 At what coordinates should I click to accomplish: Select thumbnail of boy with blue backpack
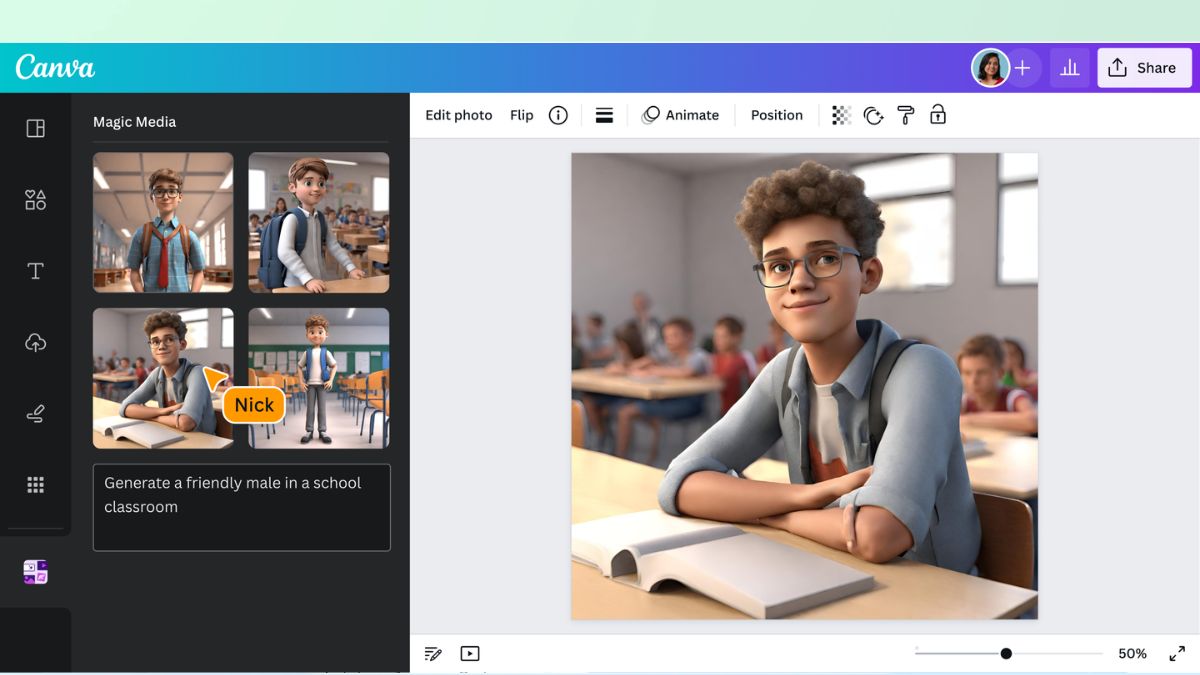[x=319, y=222]
